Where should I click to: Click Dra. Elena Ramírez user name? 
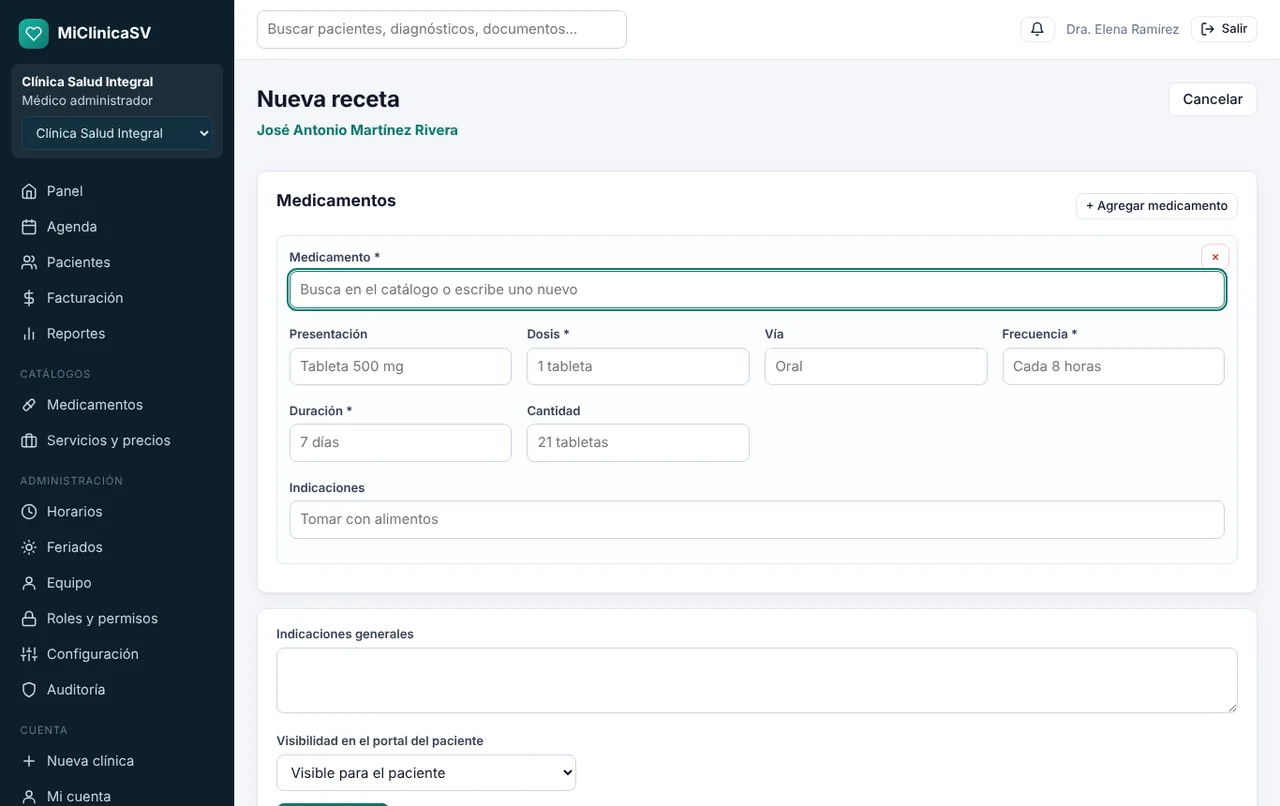(1122, 29)
